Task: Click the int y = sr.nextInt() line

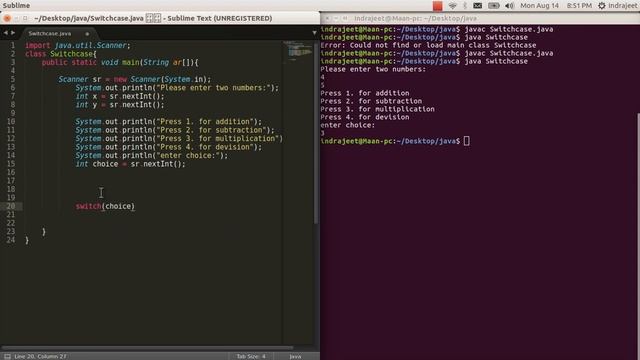Action: pyautogui.click(x=120, y=104)
